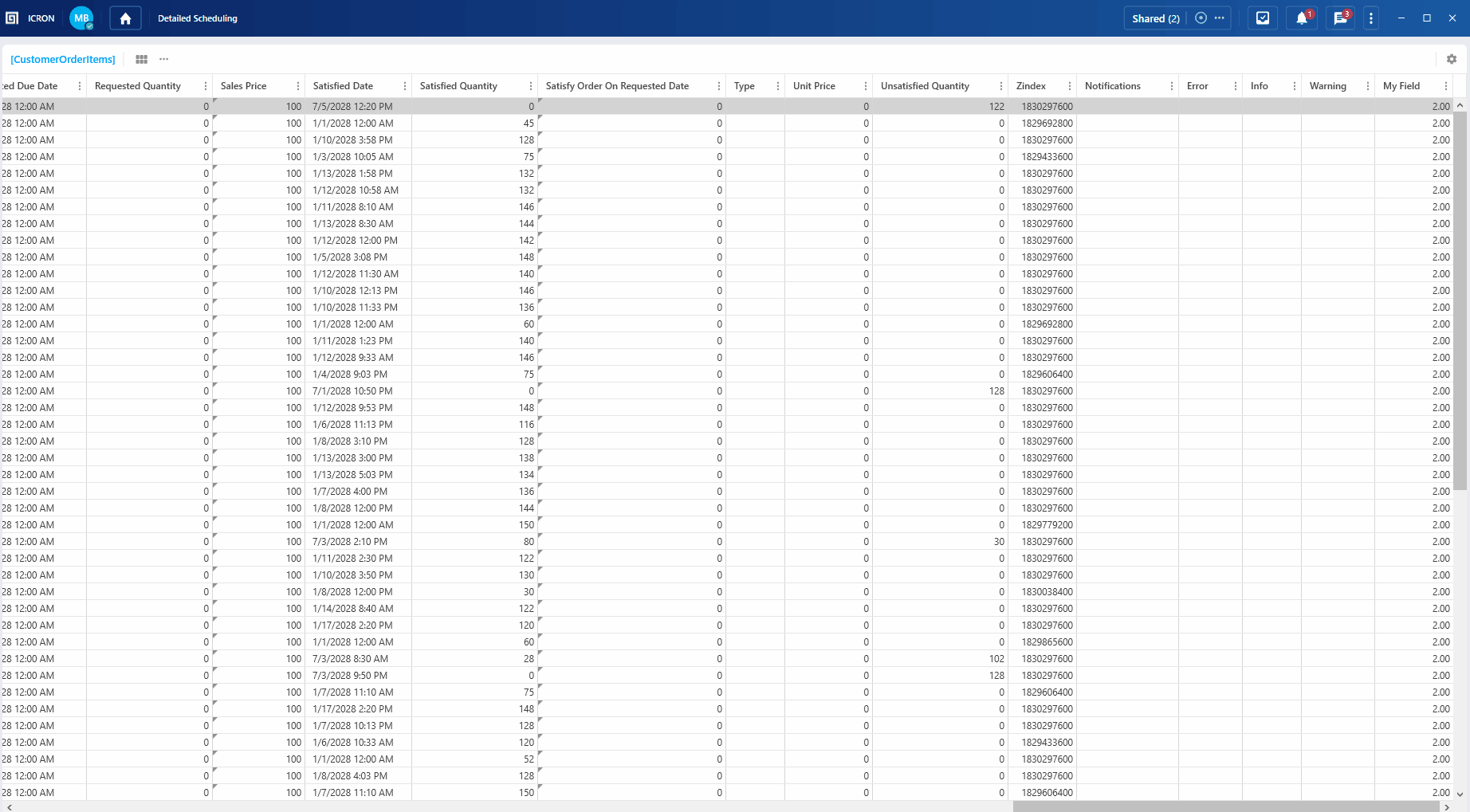The width and height of the screenshot is (1470, 812).
Task: Open the table settings gear
Action: pyautogui.click(x=1452, y=59)
